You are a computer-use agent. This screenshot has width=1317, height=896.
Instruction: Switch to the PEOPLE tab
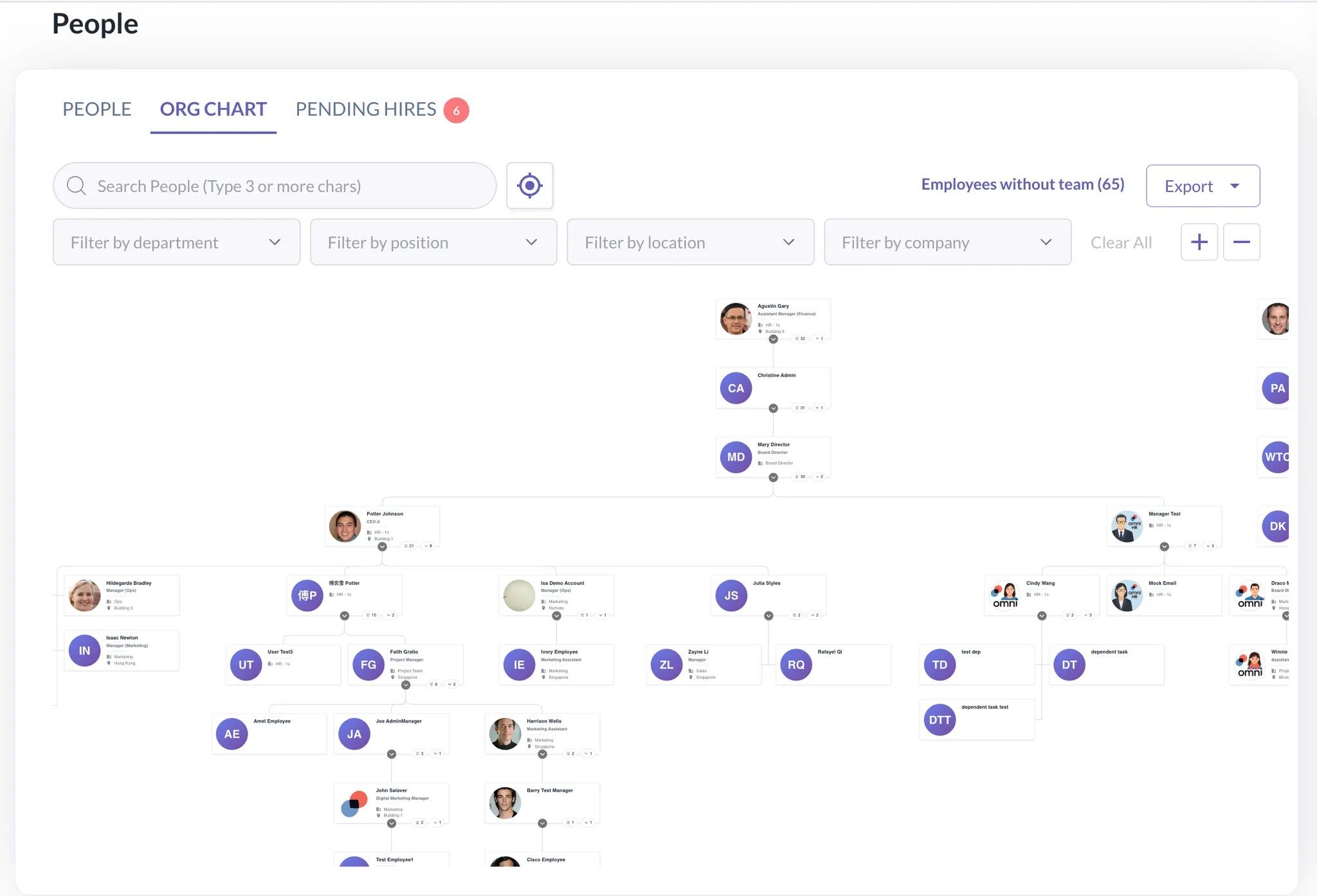[x=96, y=109]
